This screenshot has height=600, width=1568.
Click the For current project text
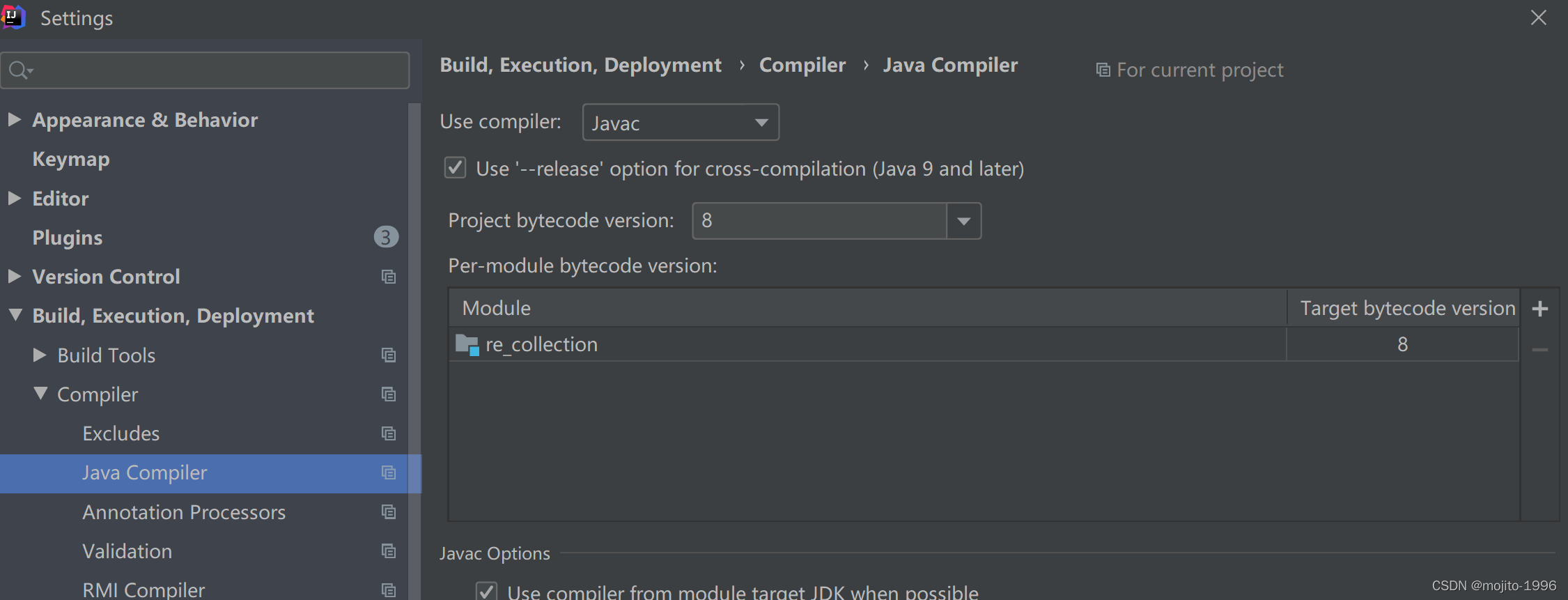(1200, 70)
